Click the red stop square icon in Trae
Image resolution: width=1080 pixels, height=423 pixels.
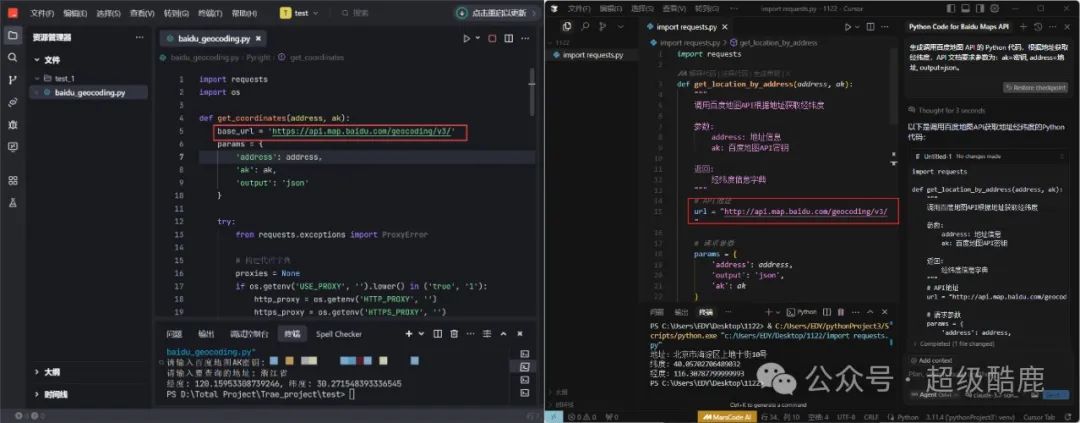(492, 39)
